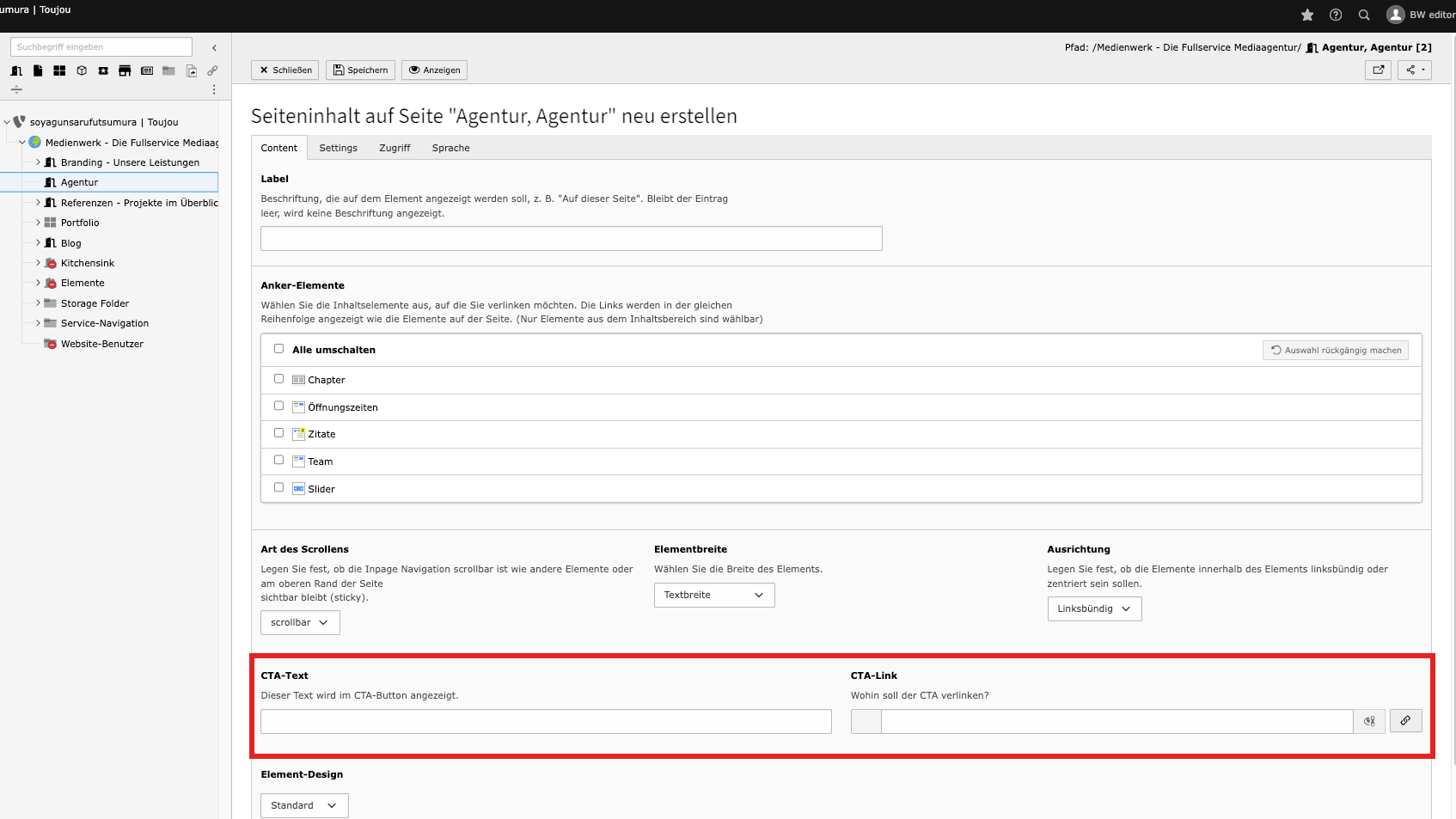Screen dimensions: 1456x819
Task: Click the cube icon in page tree toolbar
Action: click(x=82, y=70)
